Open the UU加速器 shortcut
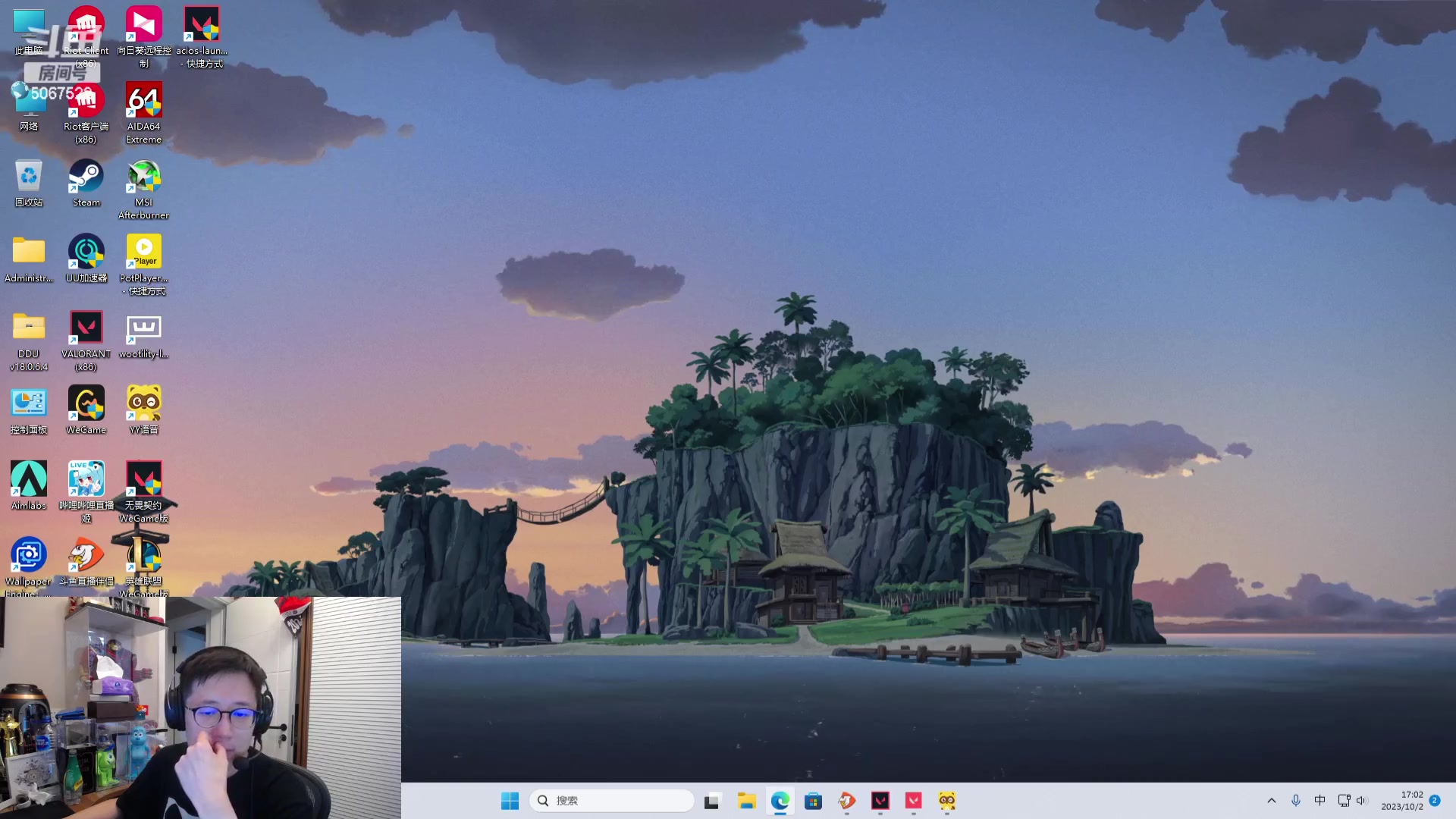1456x819 pixels. pos(86,258)
